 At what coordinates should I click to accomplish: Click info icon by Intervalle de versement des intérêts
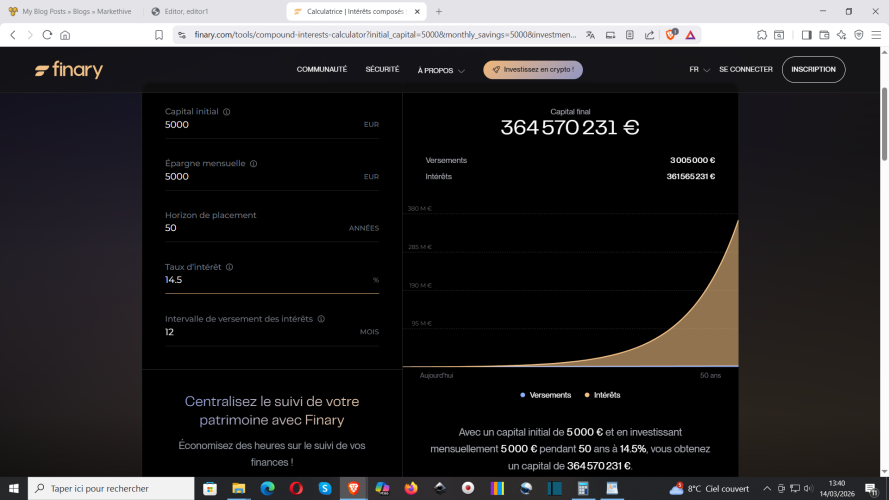(x=321, y=319)
